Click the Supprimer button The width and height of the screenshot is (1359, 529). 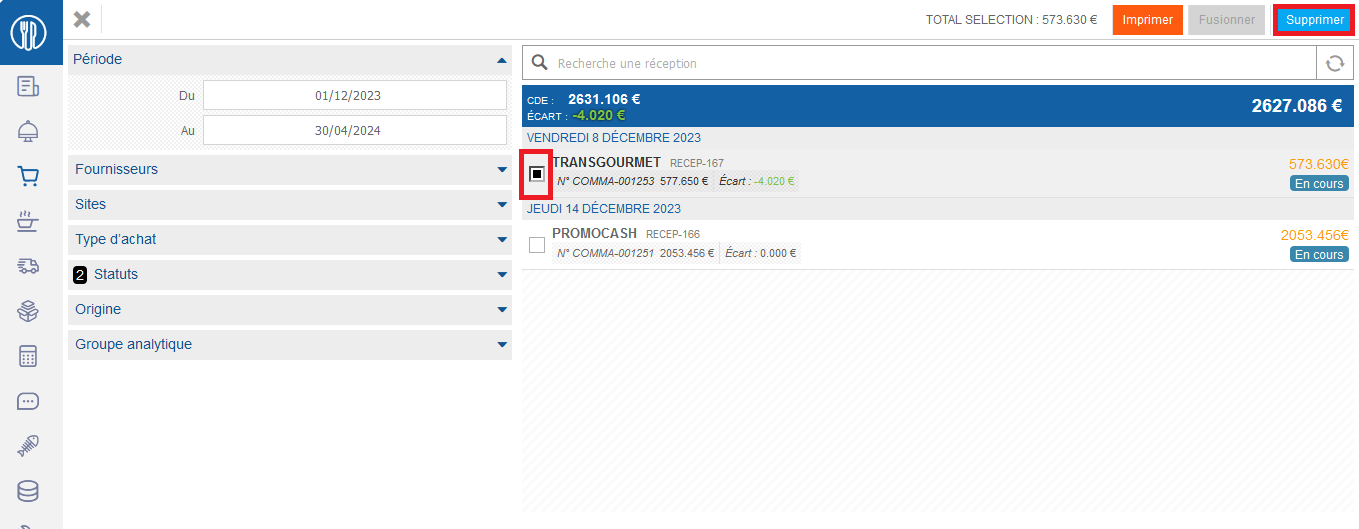[x=1315, y=20]
